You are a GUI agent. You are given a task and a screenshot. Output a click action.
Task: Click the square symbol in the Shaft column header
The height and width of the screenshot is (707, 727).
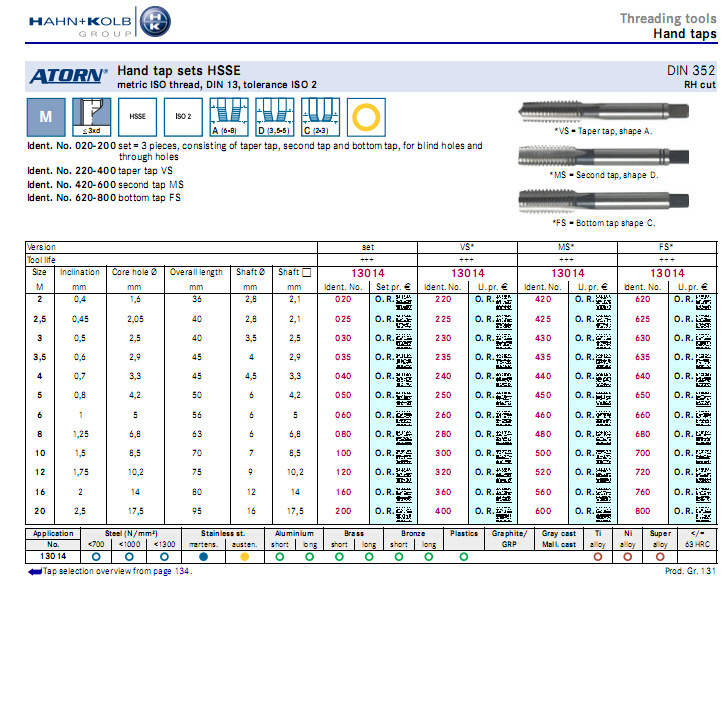click(x=306, y=273)
